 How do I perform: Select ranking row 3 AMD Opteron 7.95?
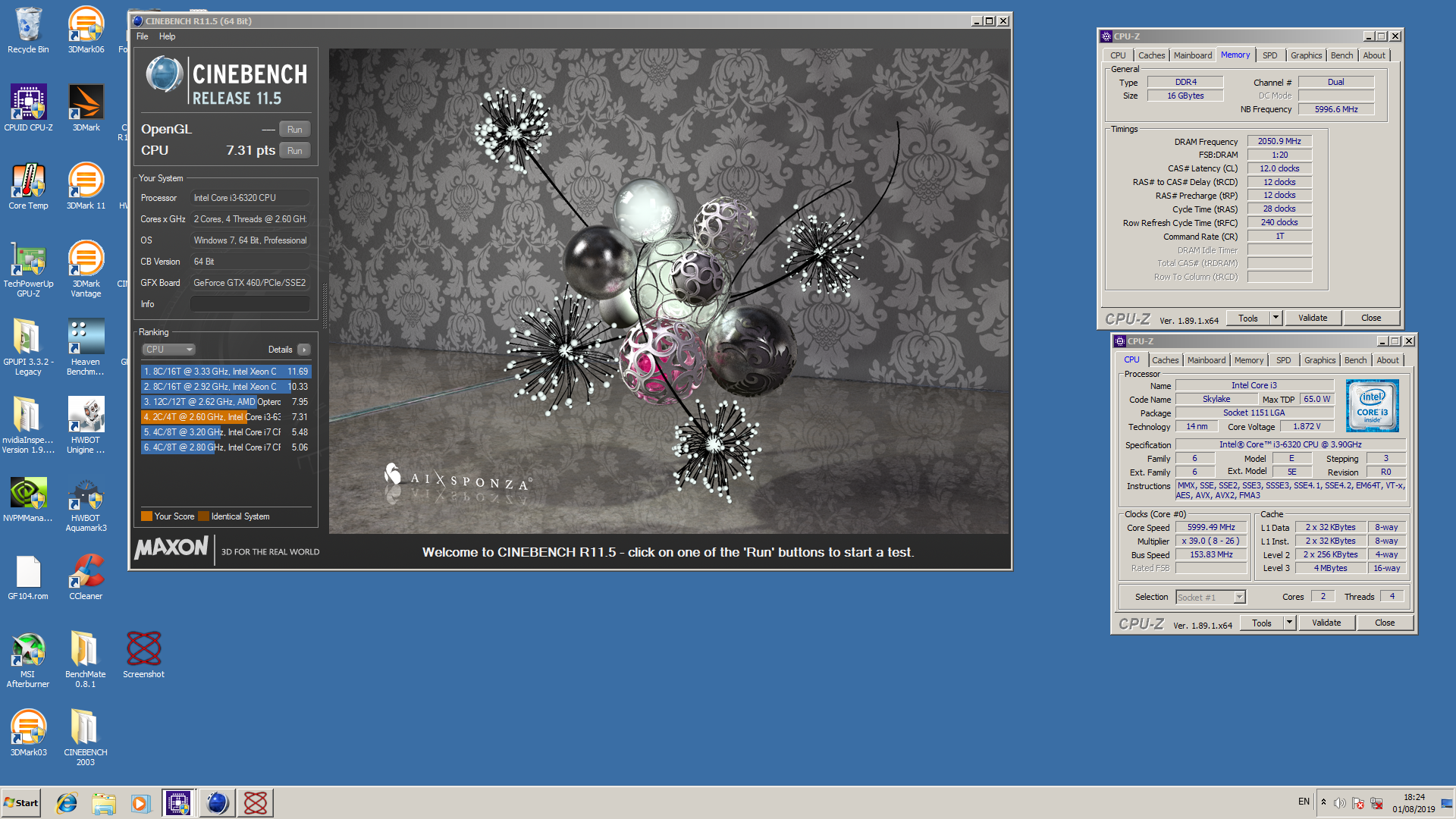coord(226,402)
